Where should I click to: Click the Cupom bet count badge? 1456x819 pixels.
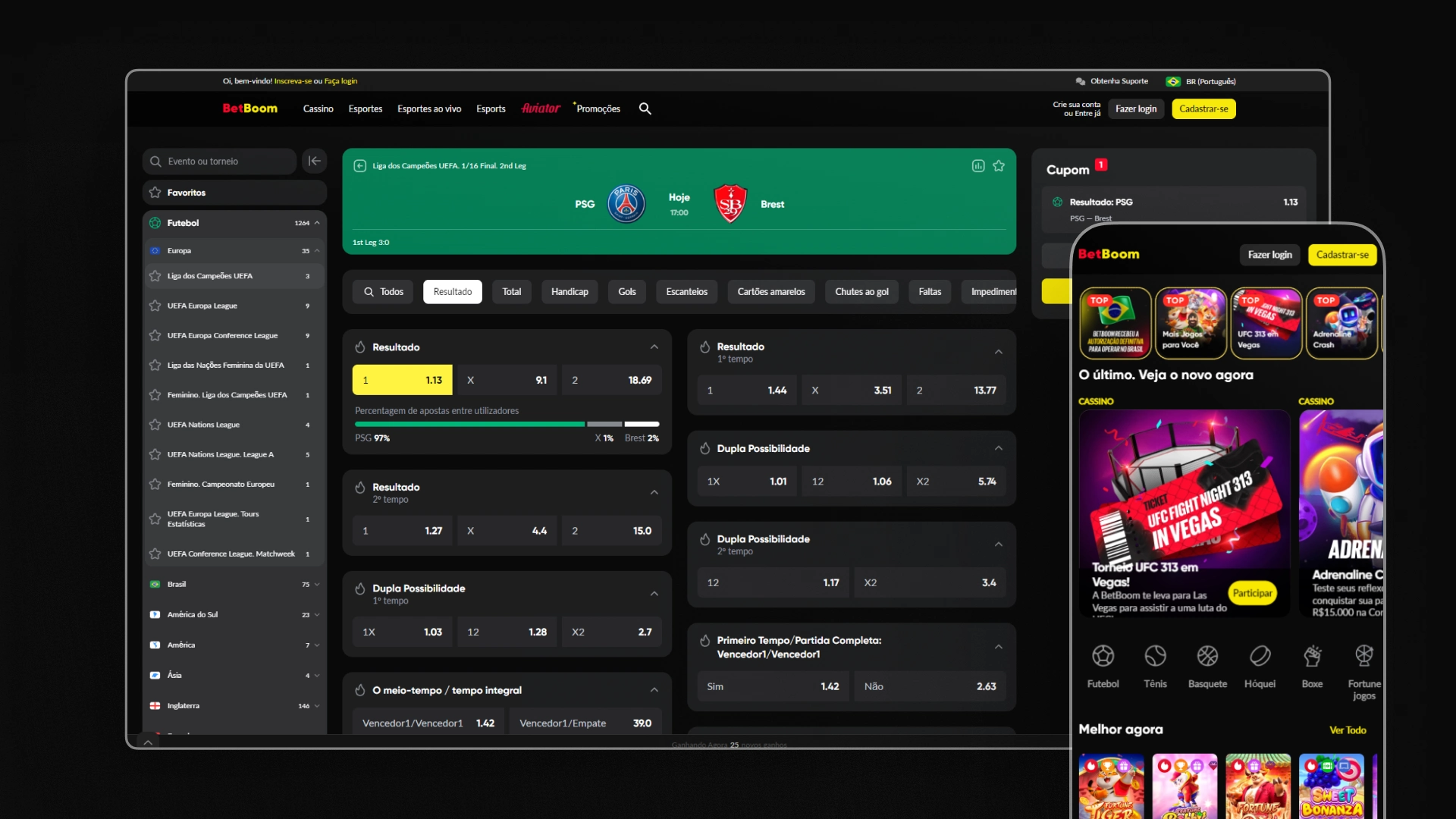tap(1101, 165)
